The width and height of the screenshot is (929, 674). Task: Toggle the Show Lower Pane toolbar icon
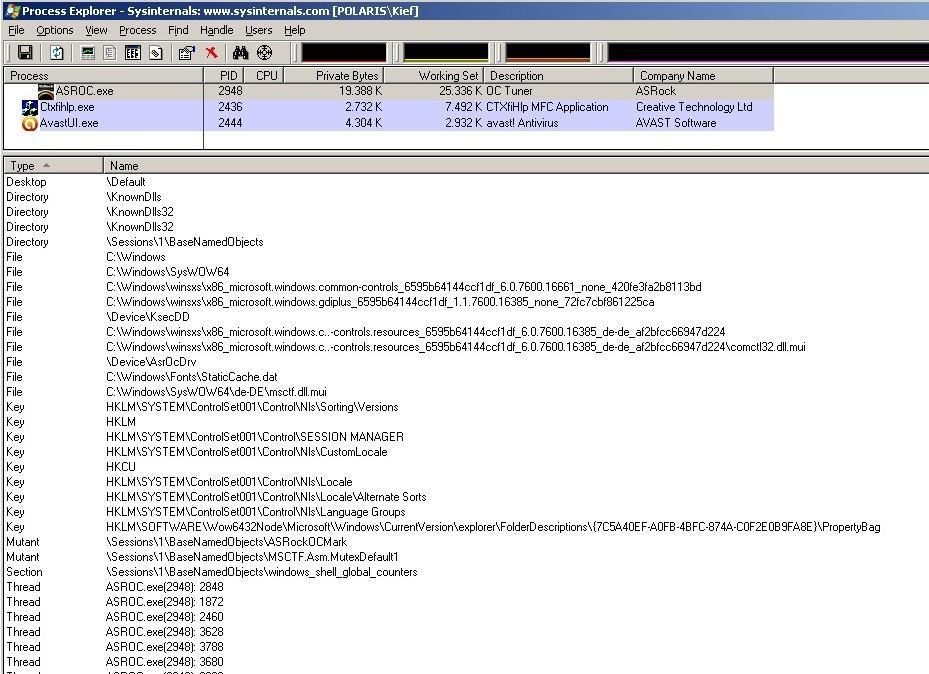click(x=133, y=53)
